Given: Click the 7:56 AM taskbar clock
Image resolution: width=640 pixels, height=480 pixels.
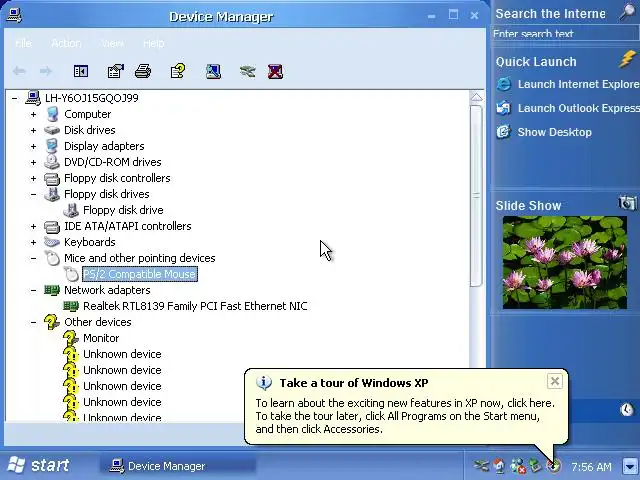Looking at the screenshot, I should point(591,467).
